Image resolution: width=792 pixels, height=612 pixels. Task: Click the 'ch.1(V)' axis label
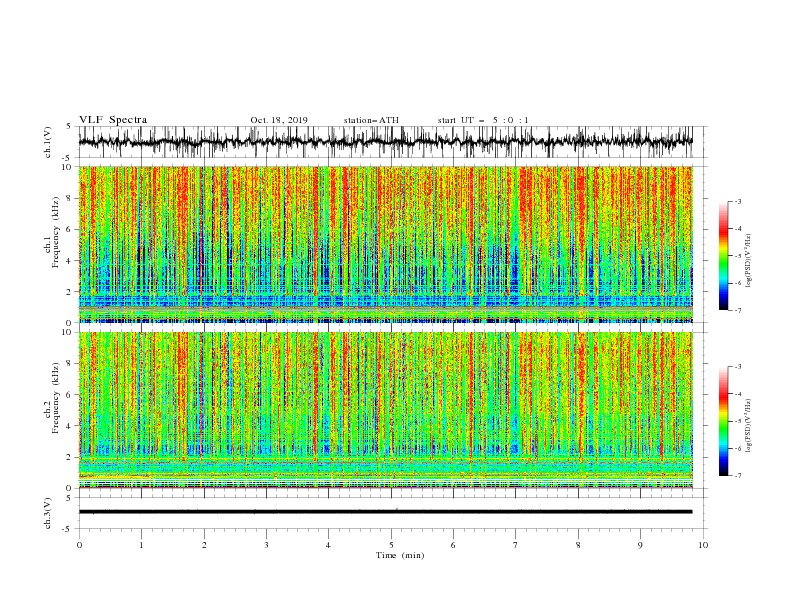48,142
